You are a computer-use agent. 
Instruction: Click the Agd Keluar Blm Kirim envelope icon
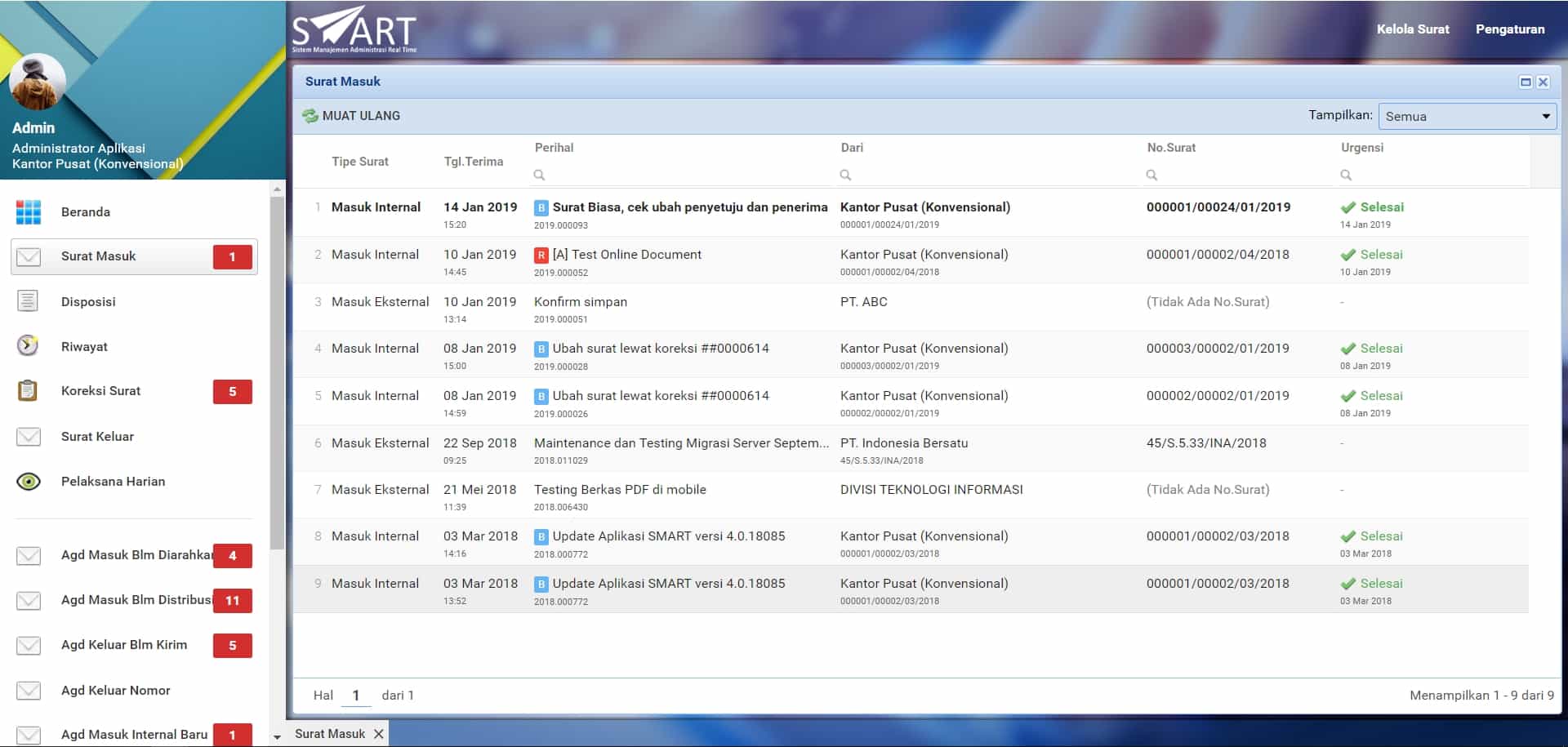[x=29, y=646]
